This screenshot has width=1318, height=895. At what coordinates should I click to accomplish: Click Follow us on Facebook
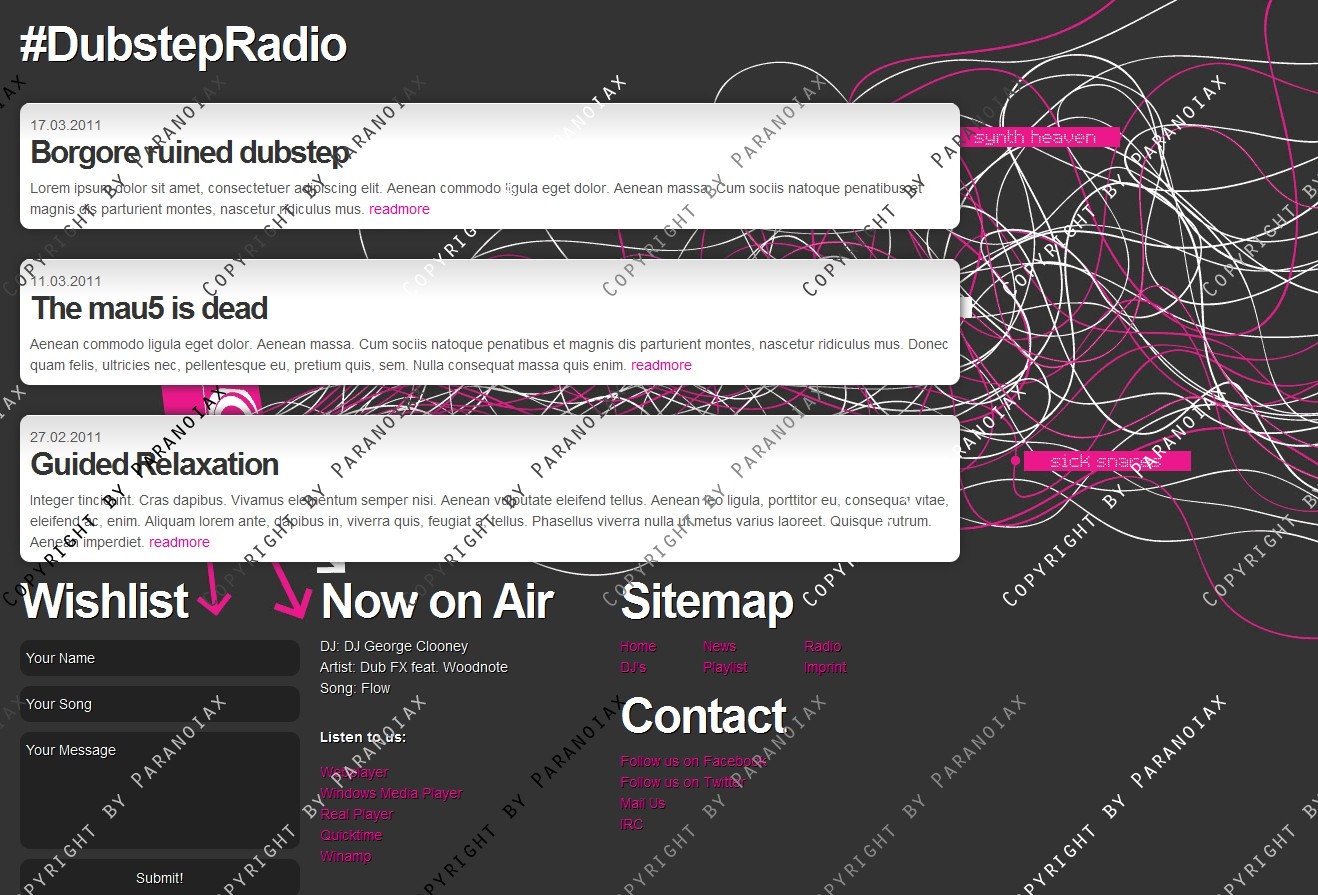693,761
